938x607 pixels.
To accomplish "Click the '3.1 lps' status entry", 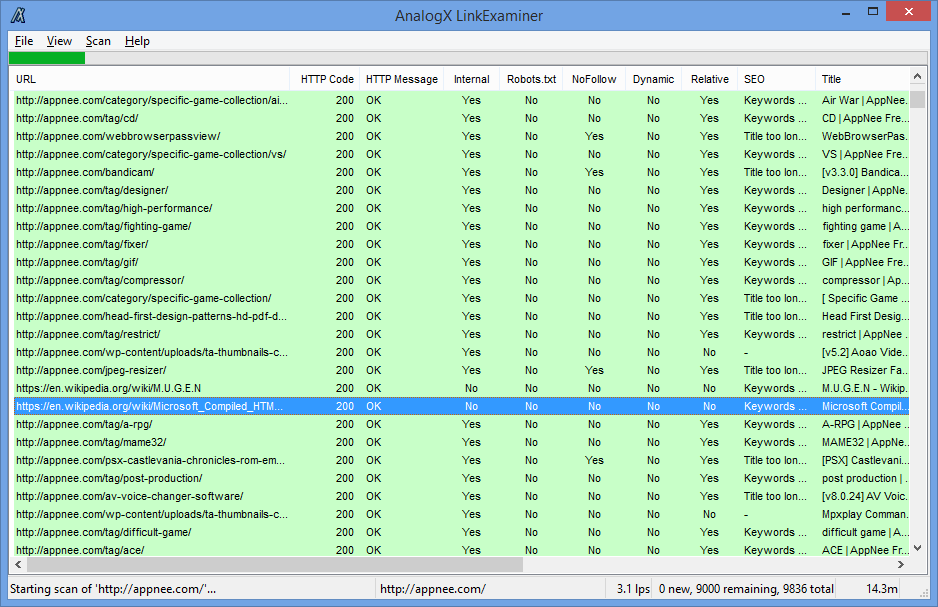I will (x=633, y=589).
